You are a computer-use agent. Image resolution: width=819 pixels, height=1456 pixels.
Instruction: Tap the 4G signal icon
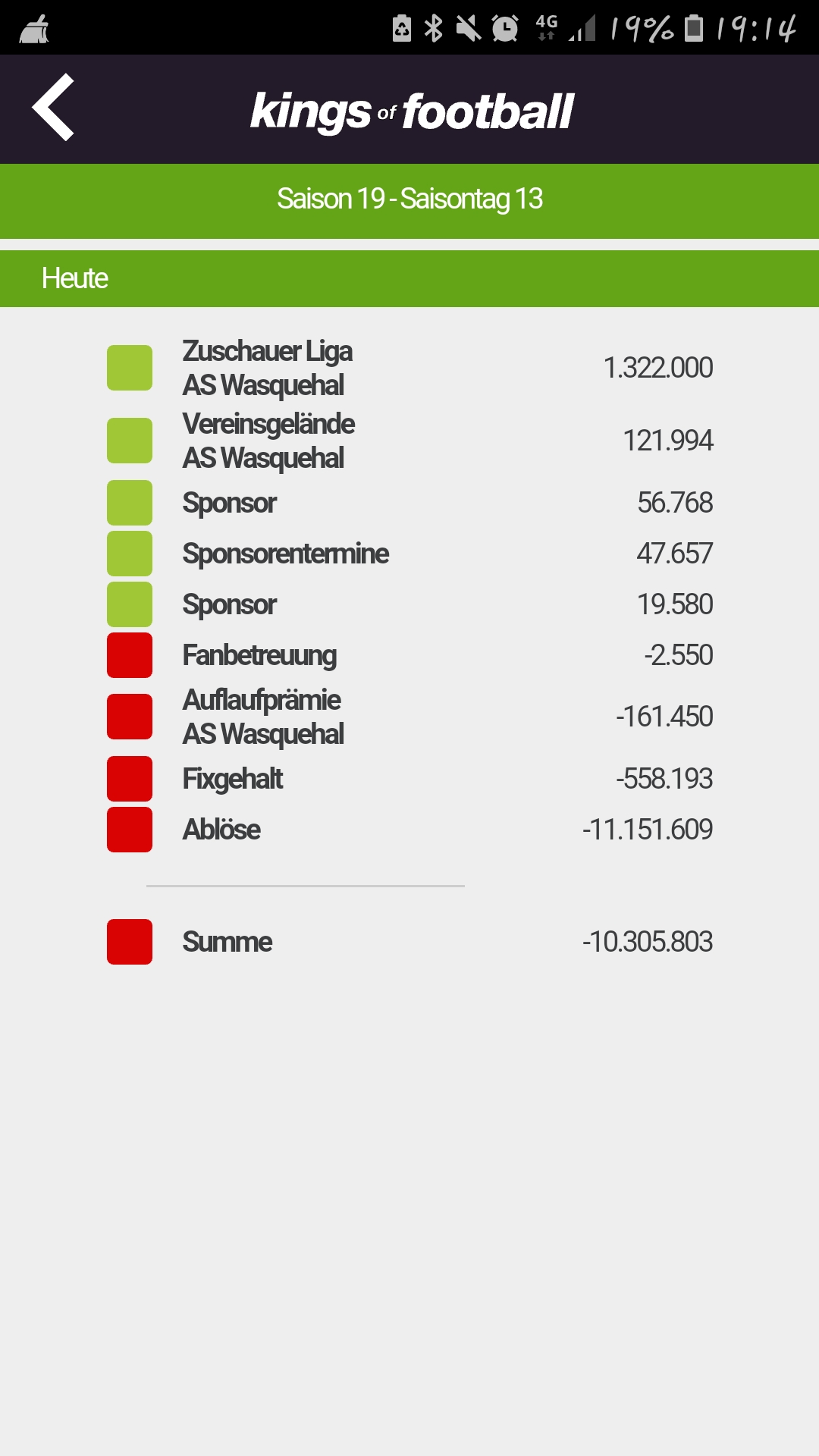pos(547,27)
